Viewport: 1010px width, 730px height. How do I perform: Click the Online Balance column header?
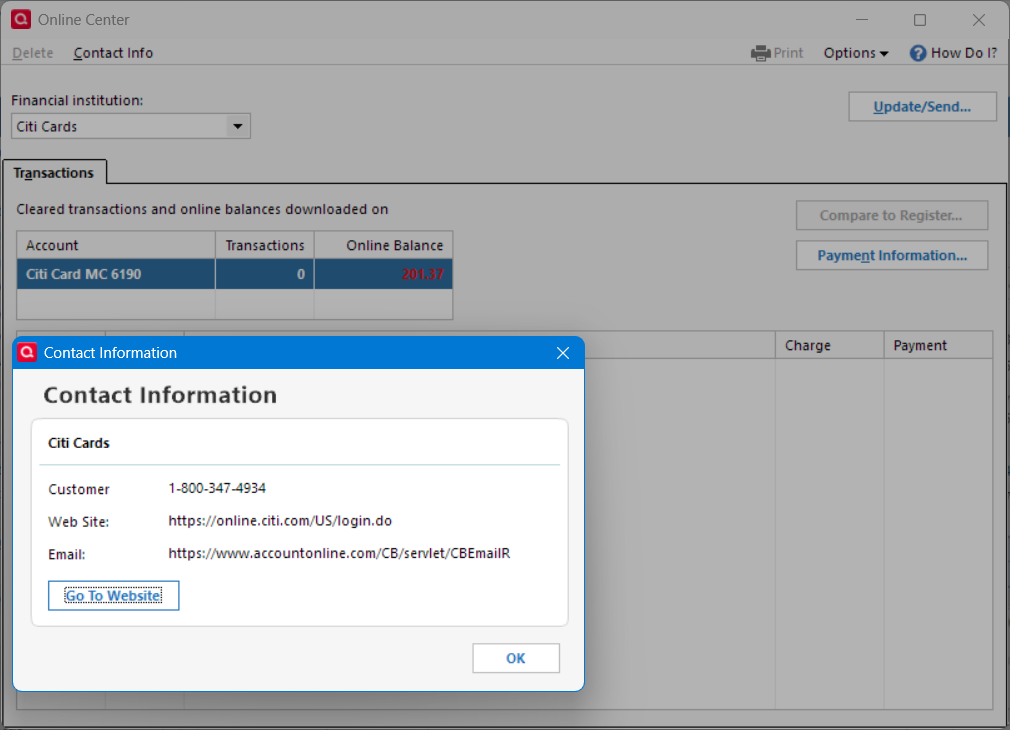(x=383, y=245)
